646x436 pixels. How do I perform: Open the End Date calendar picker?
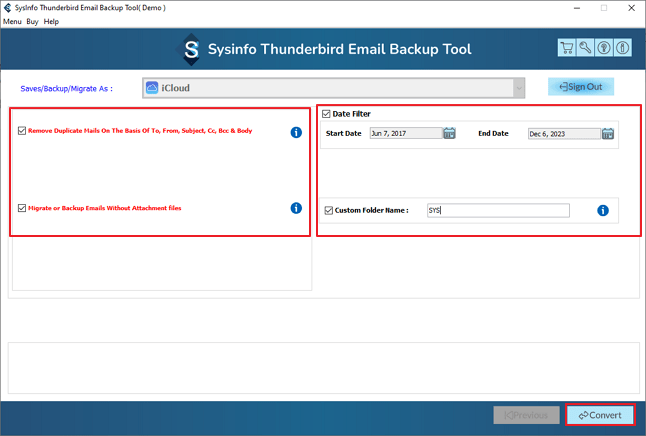(608, 133)
